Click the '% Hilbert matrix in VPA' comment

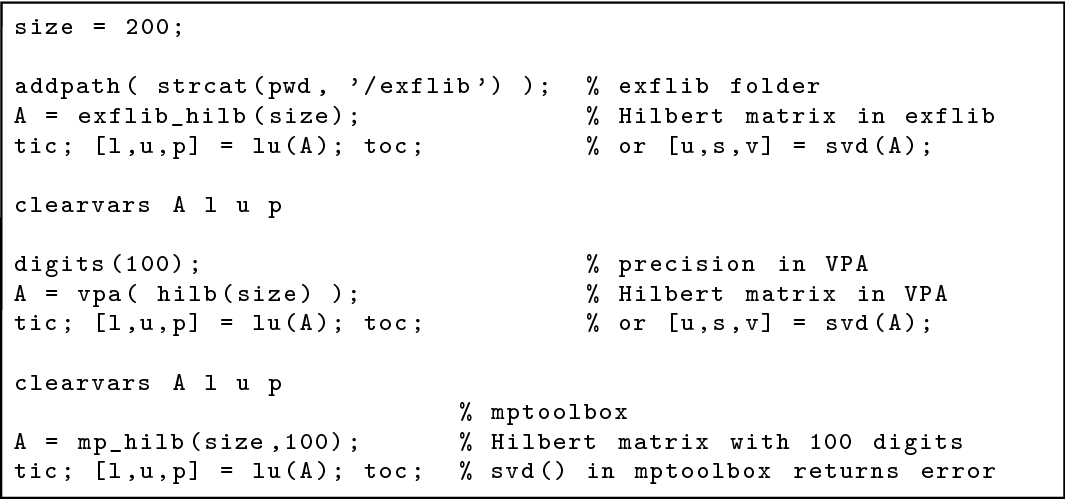point(767,294)
